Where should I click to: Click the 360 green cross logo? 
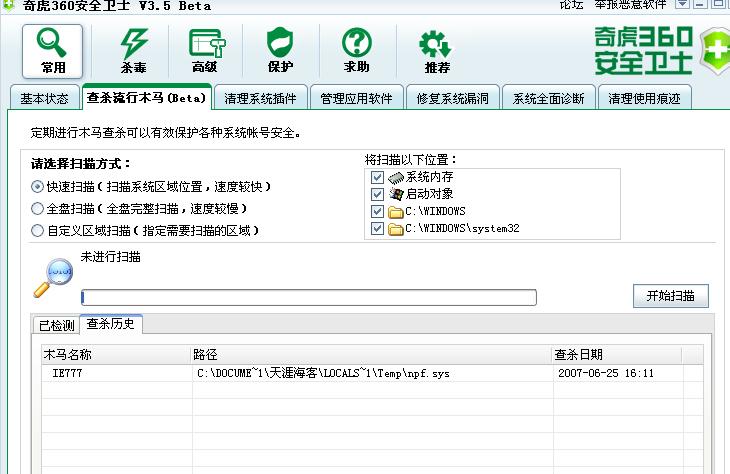(x=714, y=48)
